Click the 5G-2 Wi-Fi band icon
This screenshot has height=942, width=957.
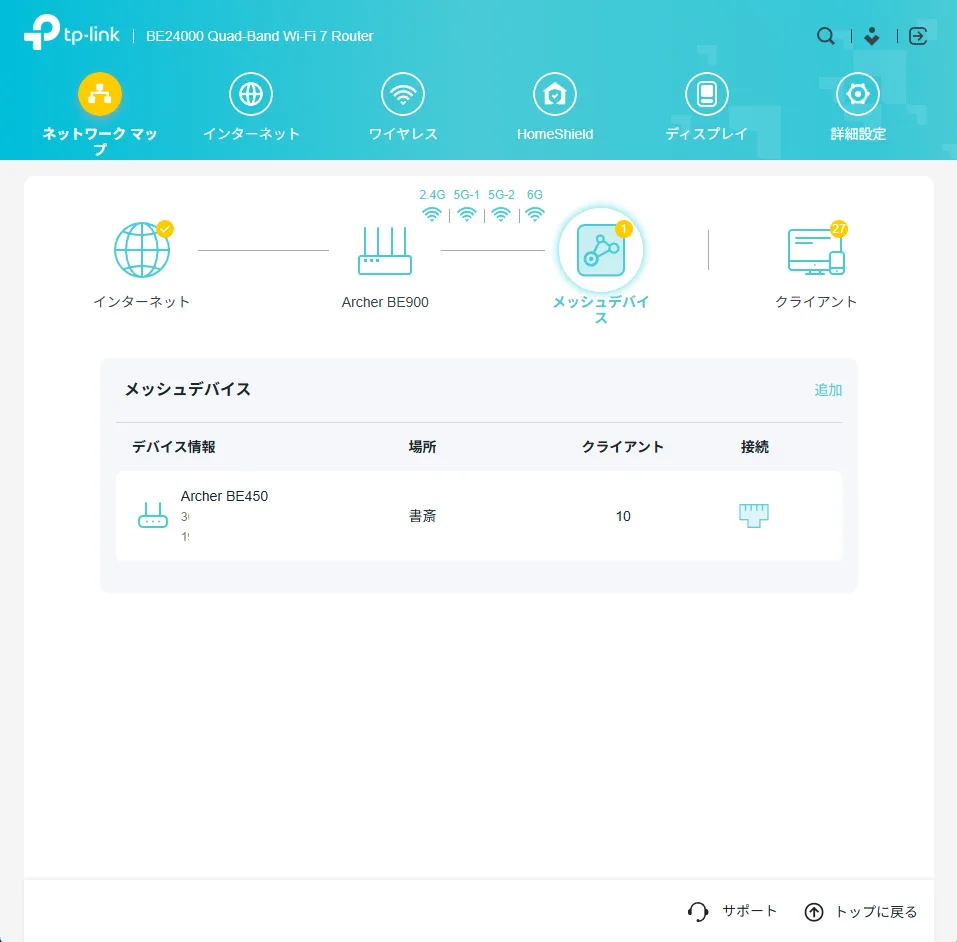(501, 214)
